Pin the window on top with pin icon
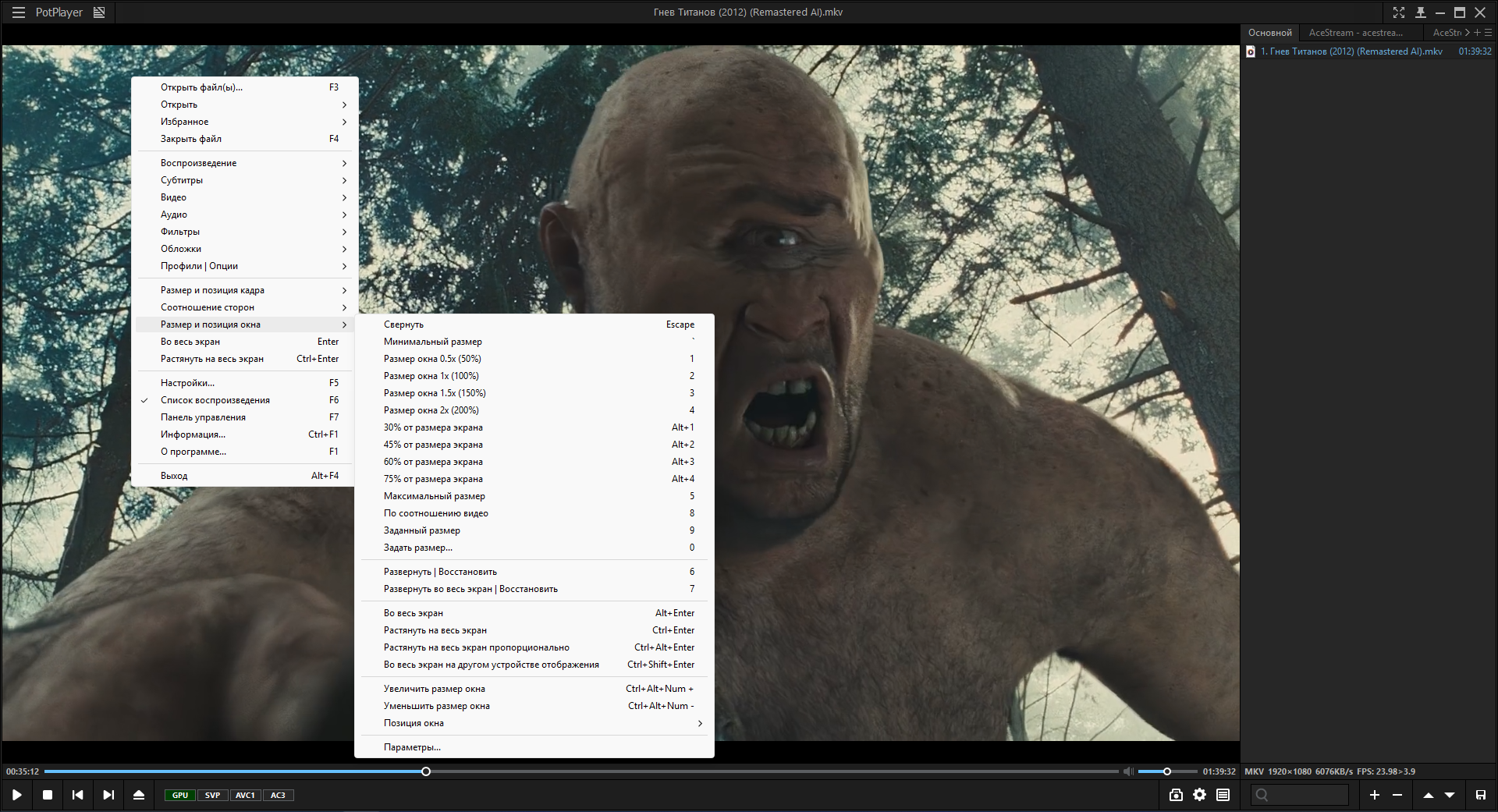Screen dimensions: 1498x812 pos(1421,12)
